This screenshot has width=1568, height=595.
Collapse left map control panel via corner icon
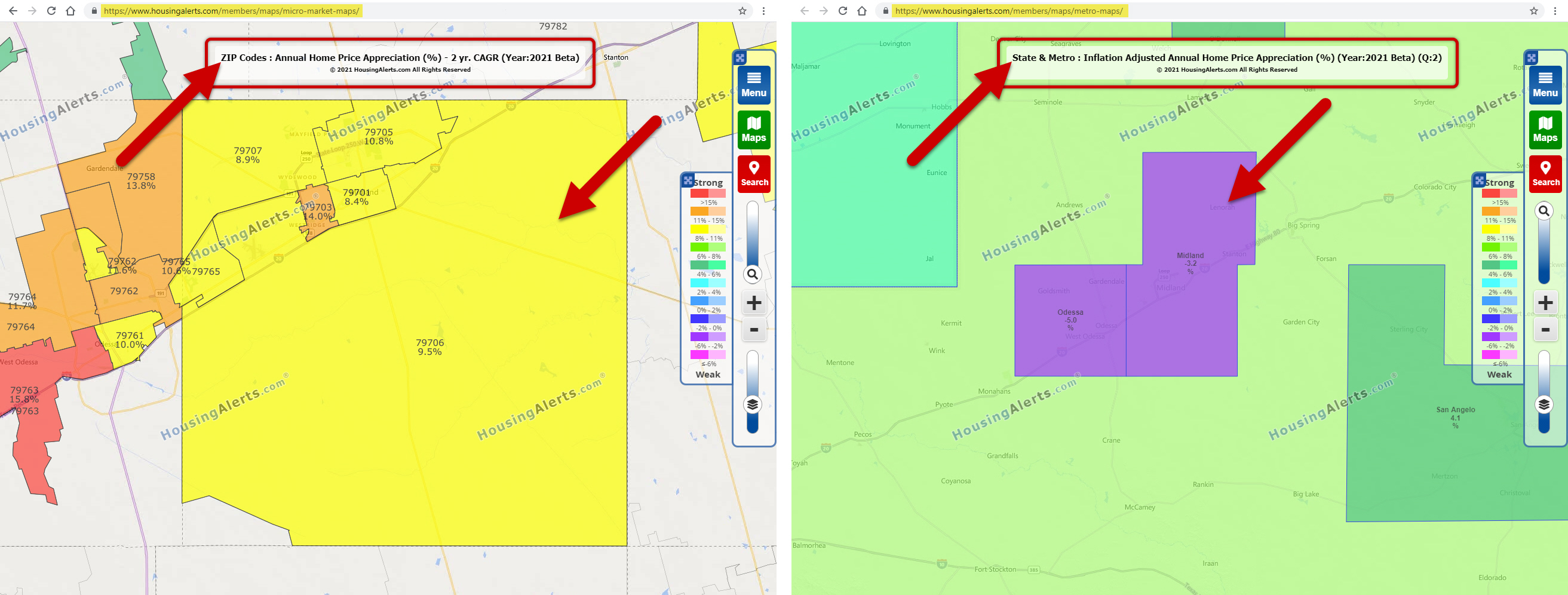click(740, 58)
